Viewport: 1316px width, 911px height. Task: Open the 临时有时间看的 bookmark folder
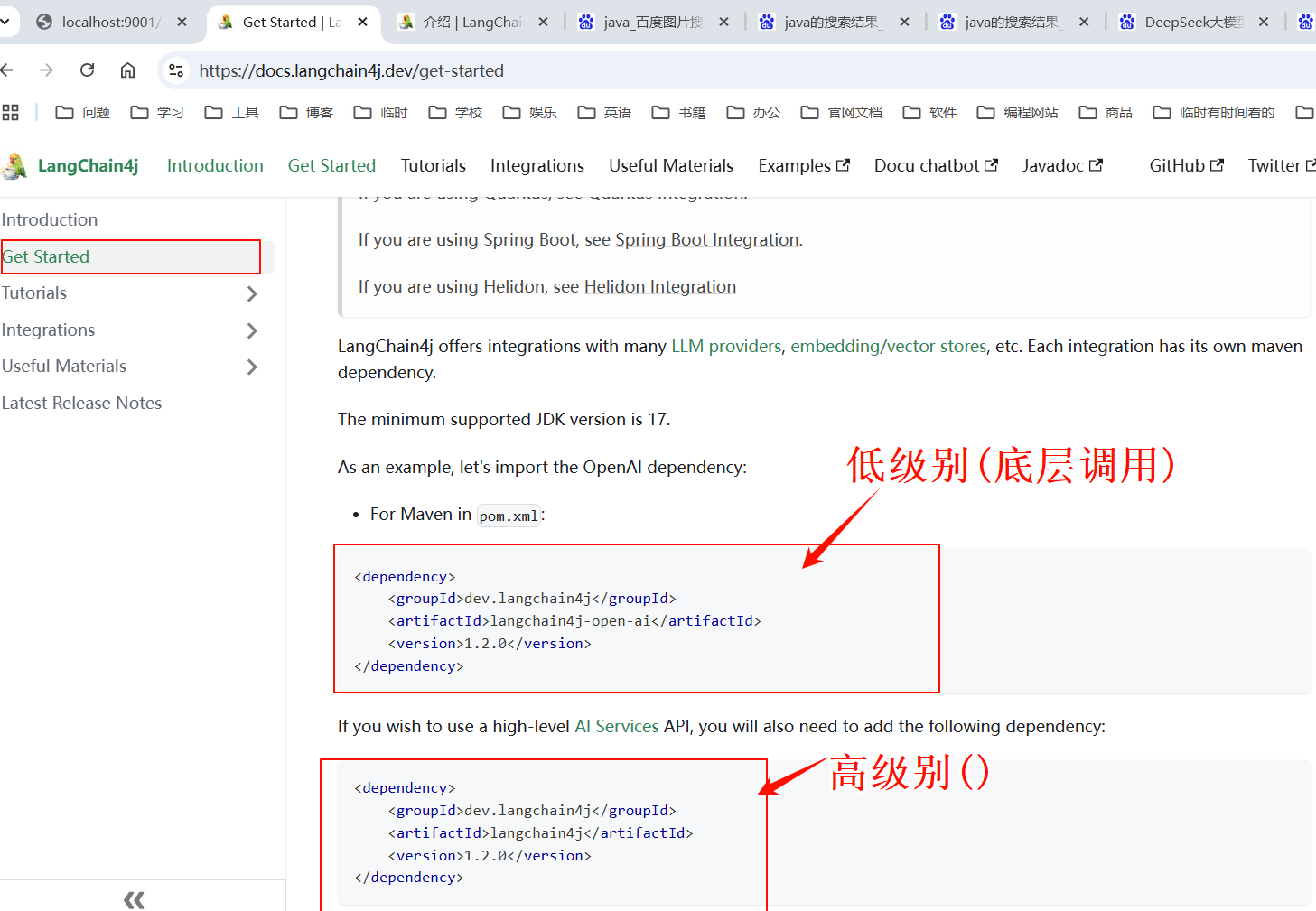click(1214, 112)
